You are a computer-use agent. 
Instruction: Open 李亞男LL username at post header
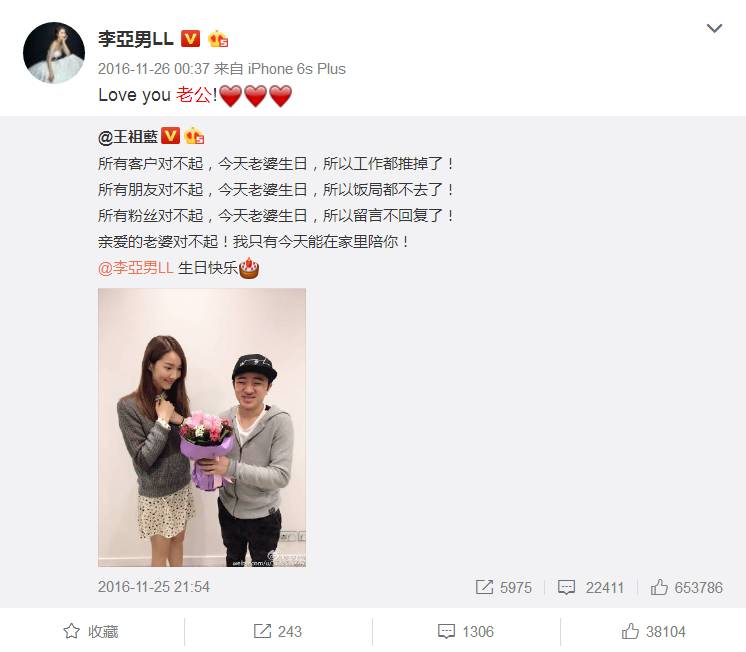(x=136, y=39)
